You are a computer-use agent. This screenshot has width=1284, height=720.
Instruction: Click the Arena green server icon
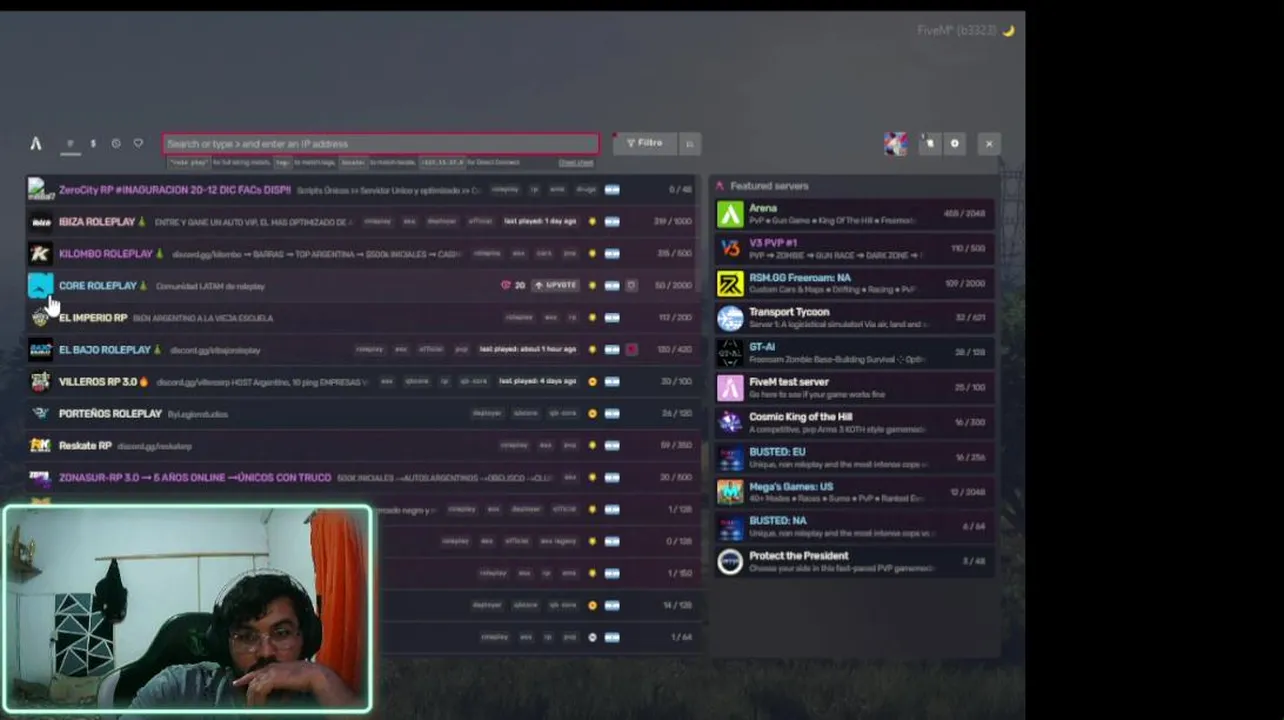point(730,214)
